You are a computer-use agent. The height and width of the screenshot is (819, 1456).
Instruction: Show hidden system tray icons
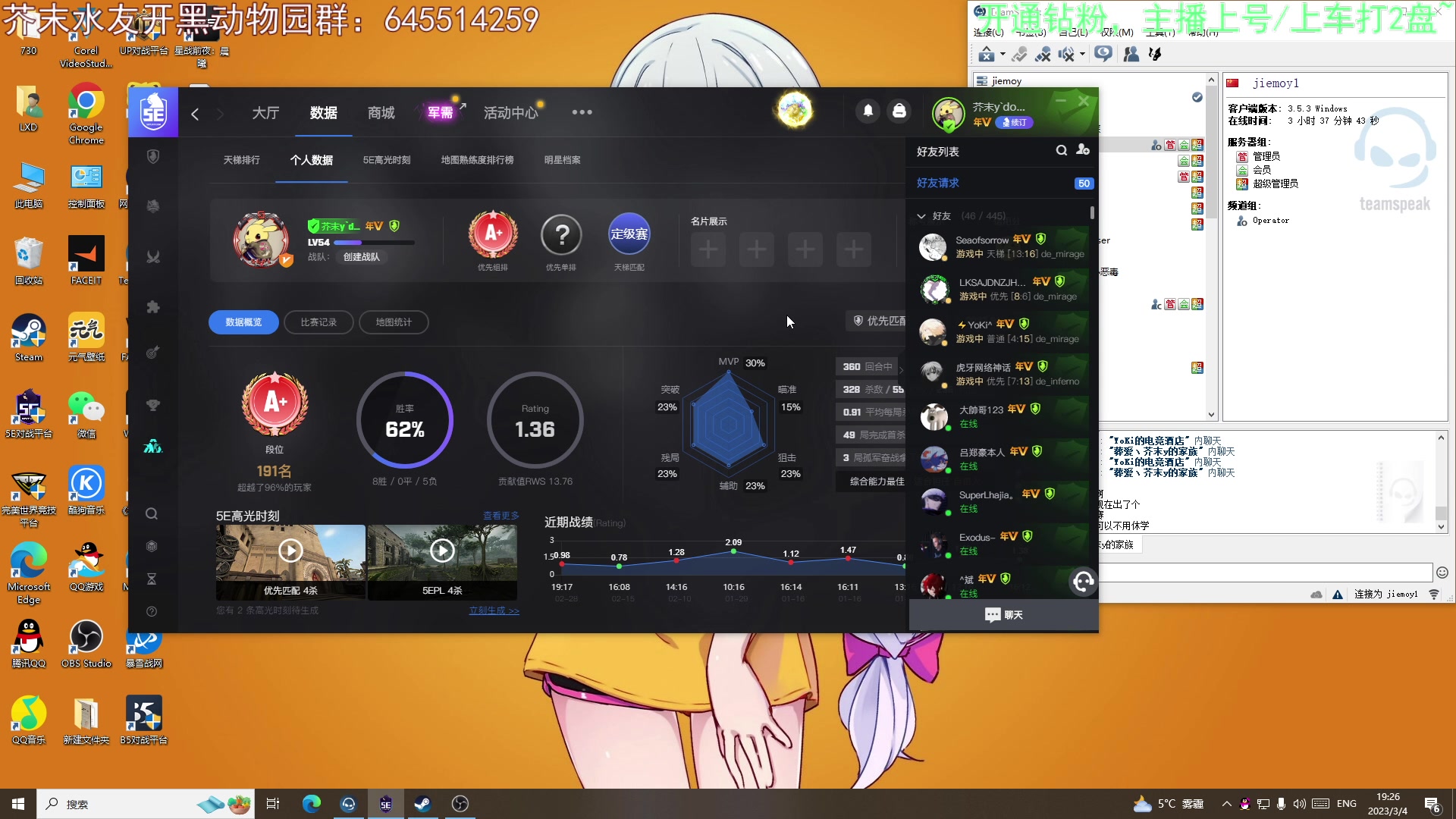[1226, 804]
